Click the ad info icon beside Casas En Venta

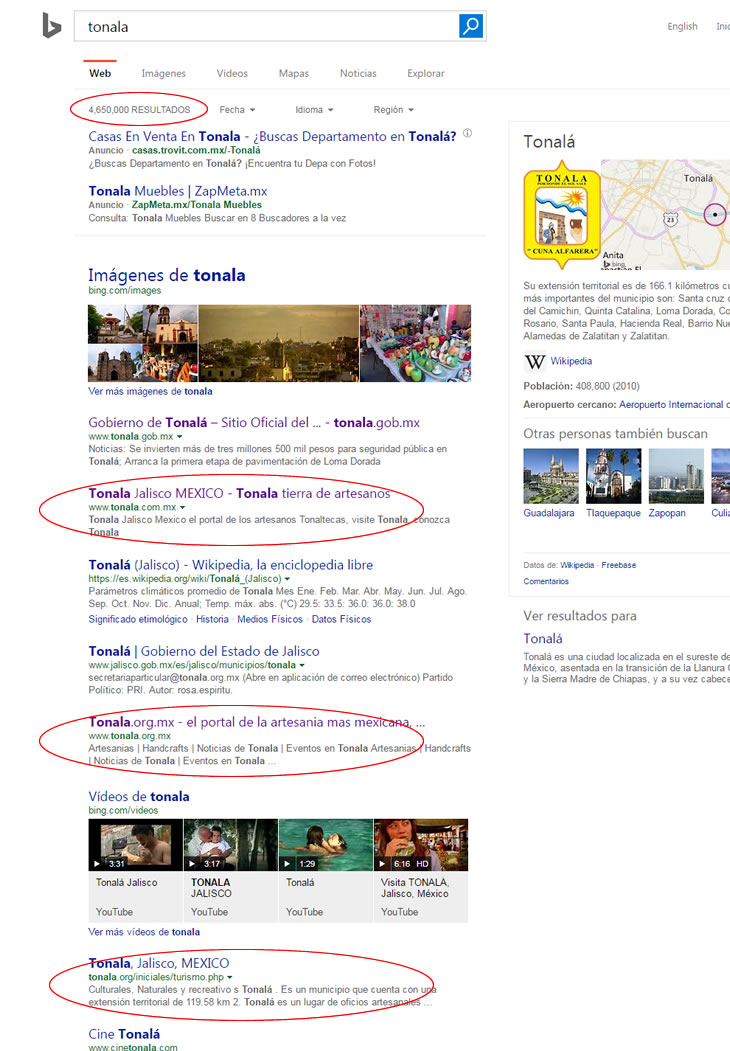(x=467, y=134)
